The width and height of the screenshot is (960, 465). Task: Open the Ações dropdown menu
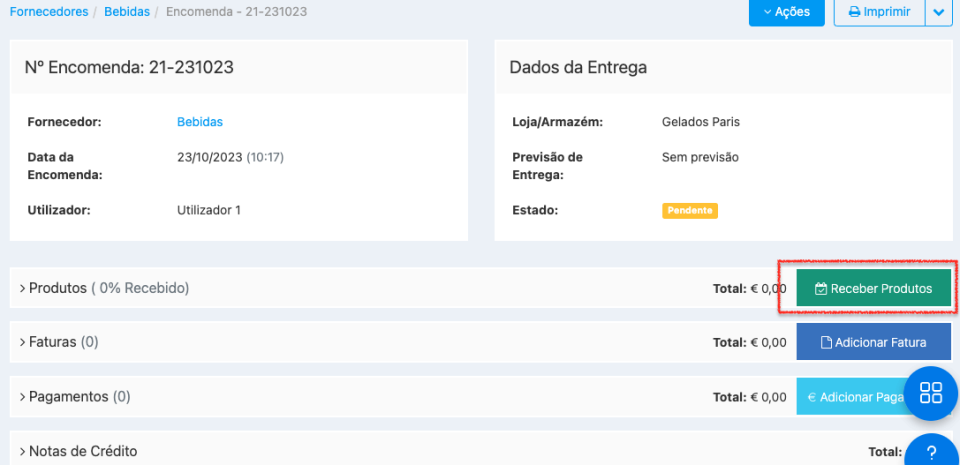pyautogui.click(x=787, y=12)
